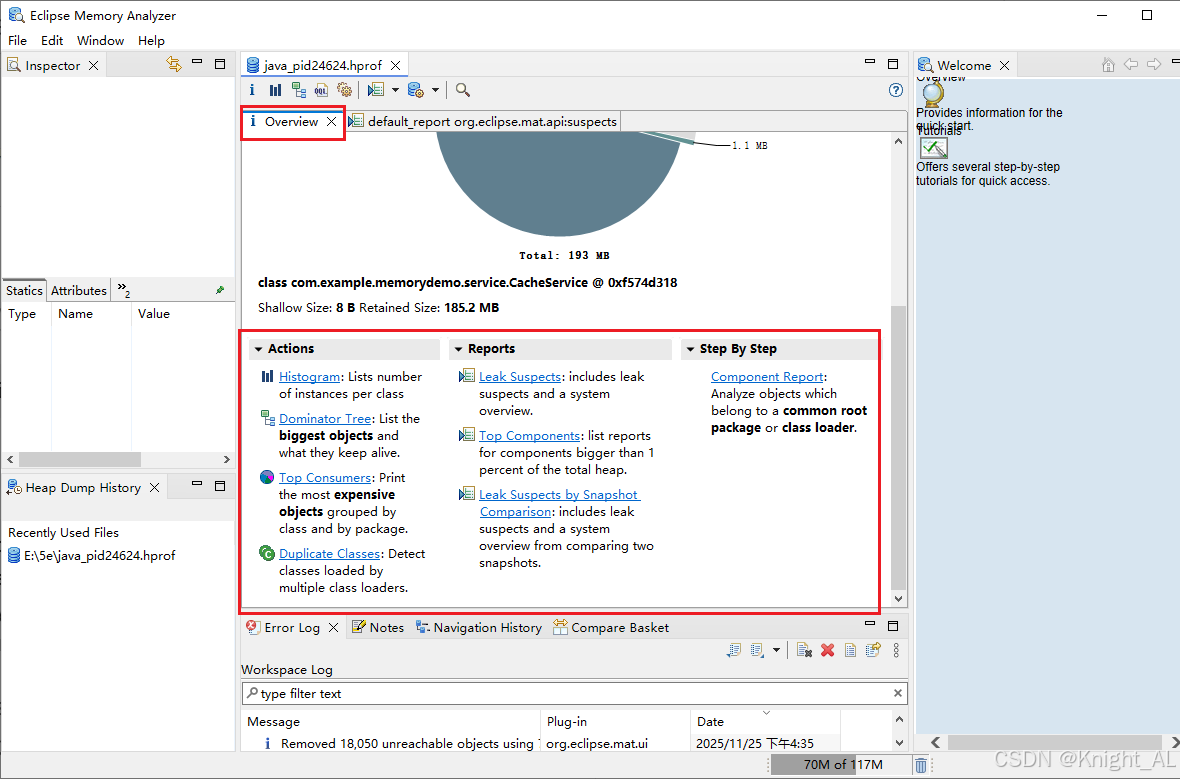This screenshot has width=1180, height=779.
Task: Close the Overview sub-tab
Action: [x=331, y=121]
